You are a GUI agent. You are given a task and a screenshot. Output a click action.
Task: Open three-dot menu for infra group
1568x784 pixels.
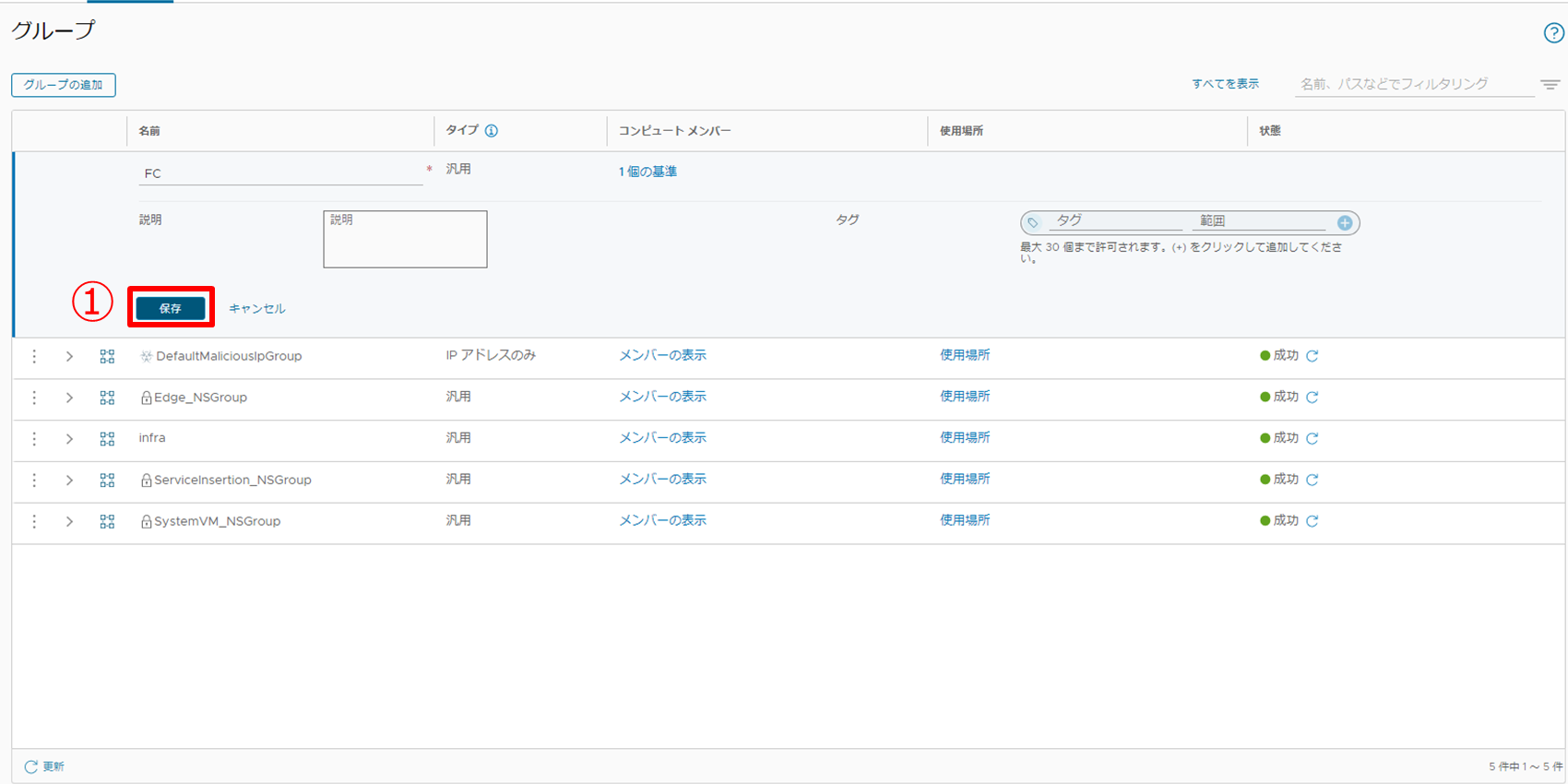[34, 439]
